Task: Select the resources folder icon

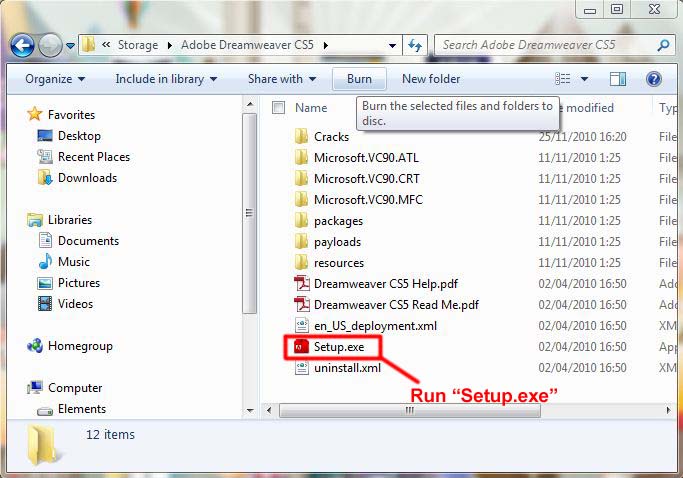Action: click(301, 263)
